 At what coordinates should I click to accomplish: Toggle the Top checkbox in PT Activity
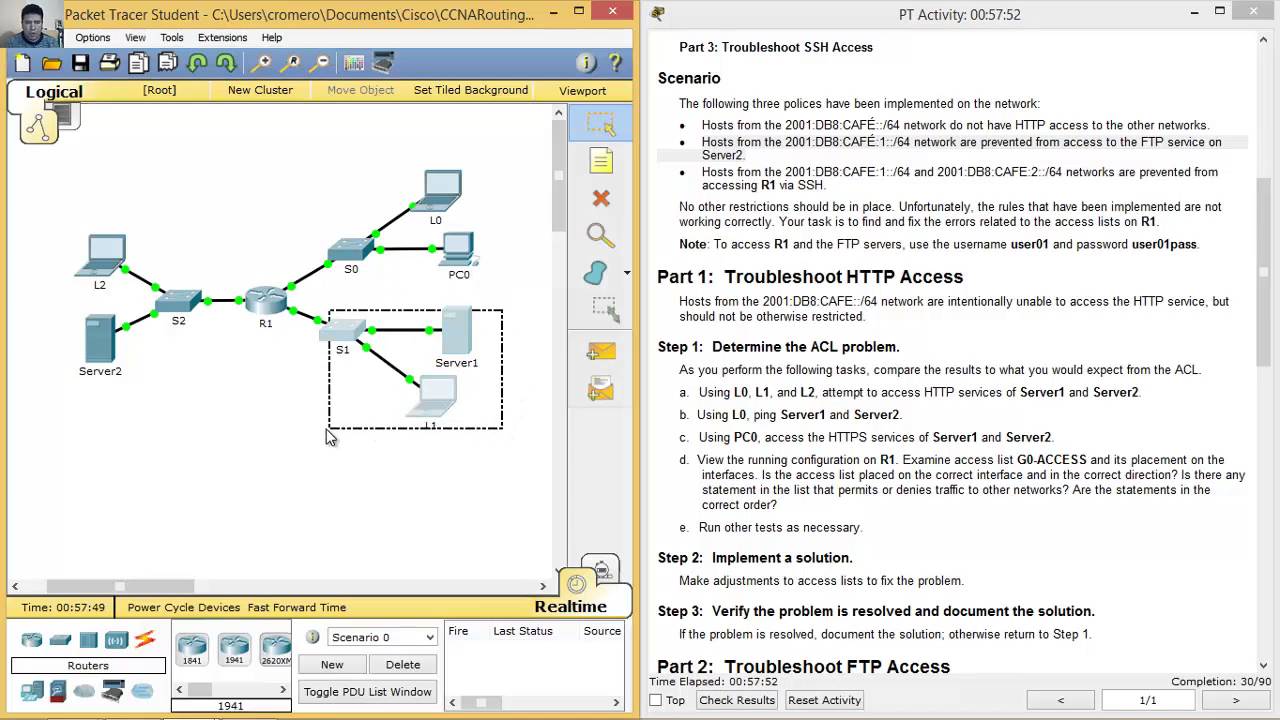pyautogui.click(x=656, y=700)
